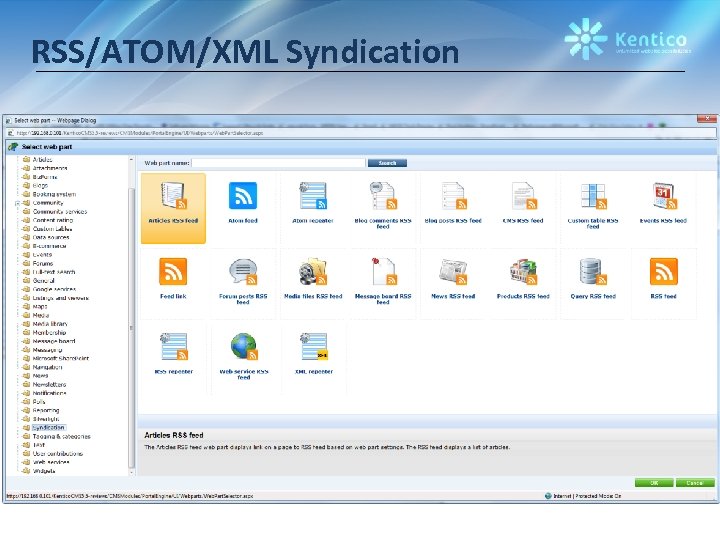Select Blog comments RSS feed icon
The width and height of the screenshot is (720, 540).
(x=383, y=196)
